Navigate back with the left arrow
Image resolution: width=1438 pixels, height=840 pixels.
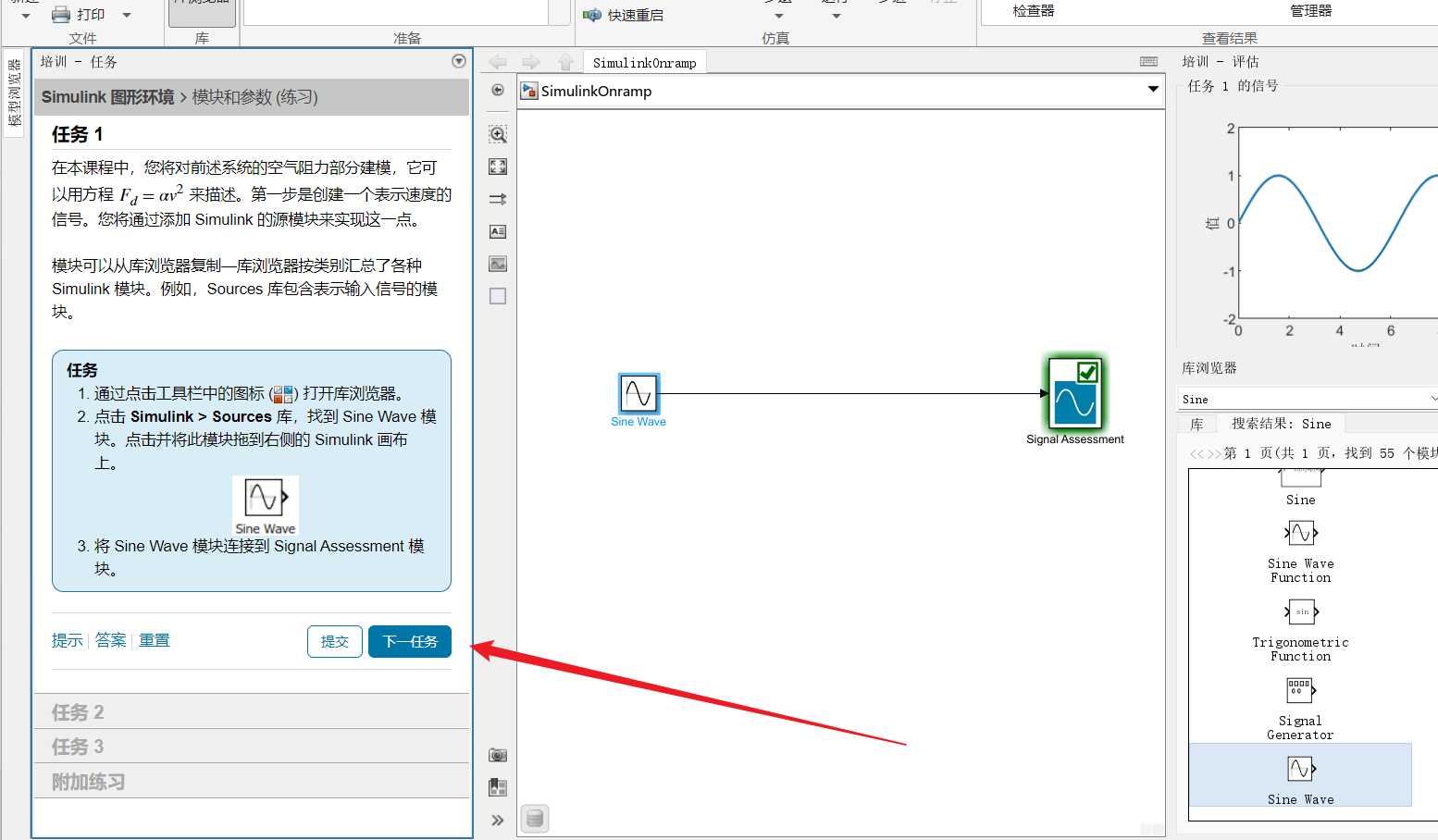click(498, 62)
